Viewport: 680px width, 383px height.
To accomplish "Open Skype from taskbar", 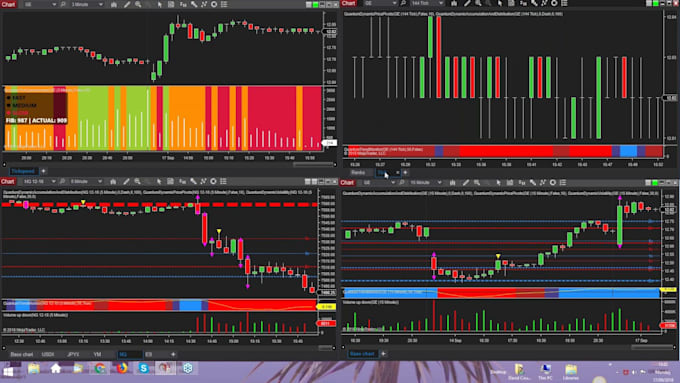I will coord(144,369).
